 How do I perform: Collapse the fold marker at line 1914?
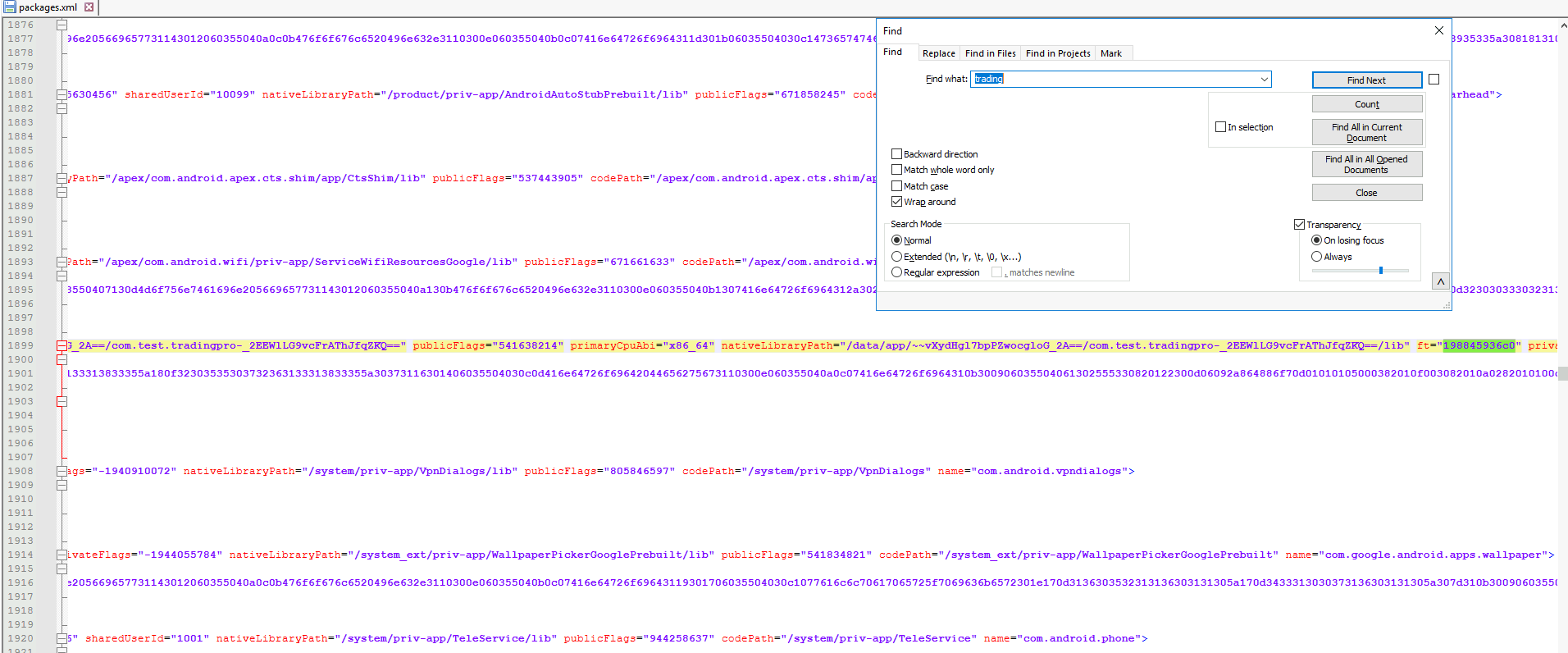[x=62, y=555]
